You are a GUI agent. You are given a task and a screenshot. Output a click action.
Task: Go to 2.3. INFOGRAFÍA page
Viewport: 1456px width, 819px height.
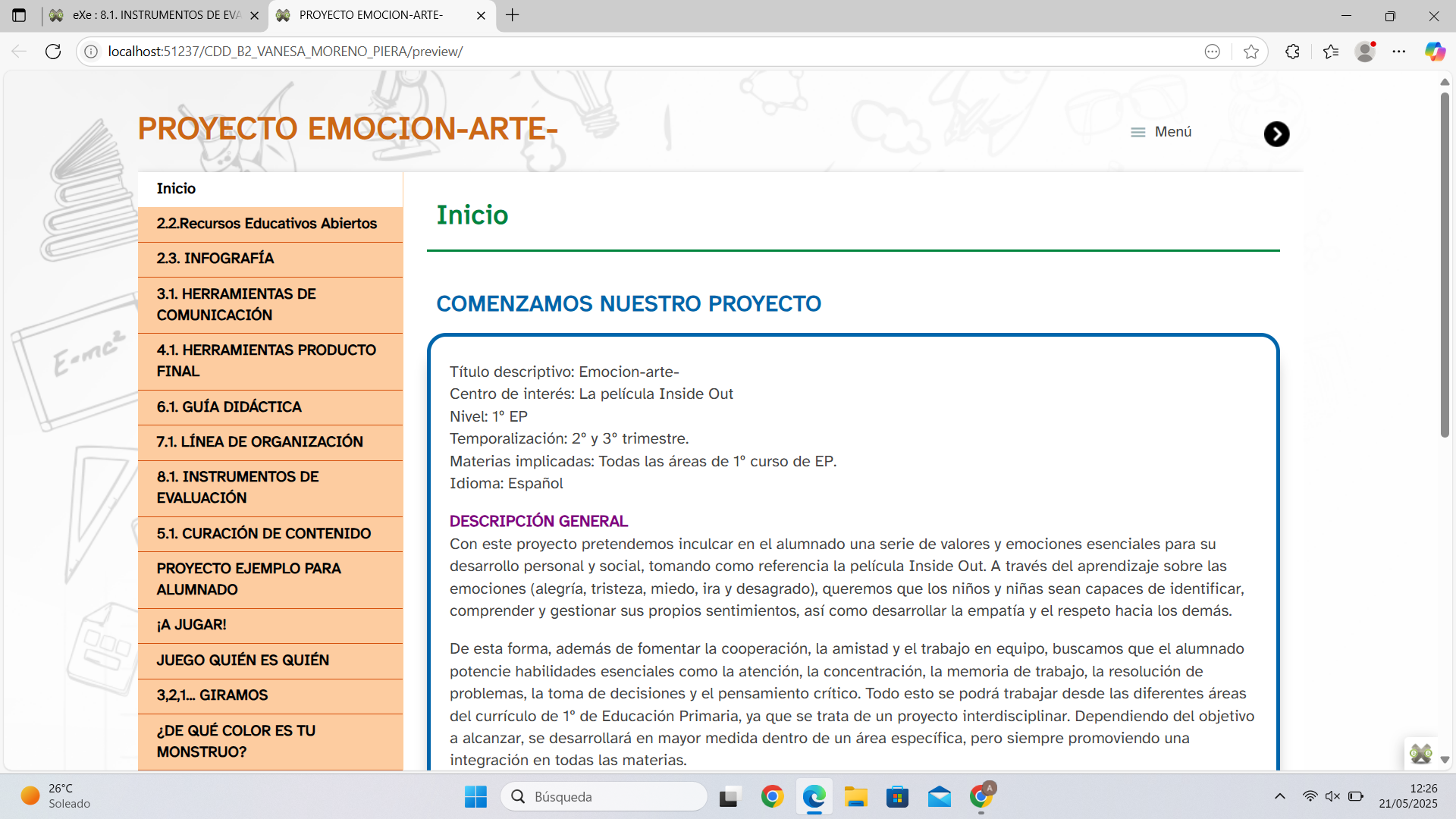(270, 259)
